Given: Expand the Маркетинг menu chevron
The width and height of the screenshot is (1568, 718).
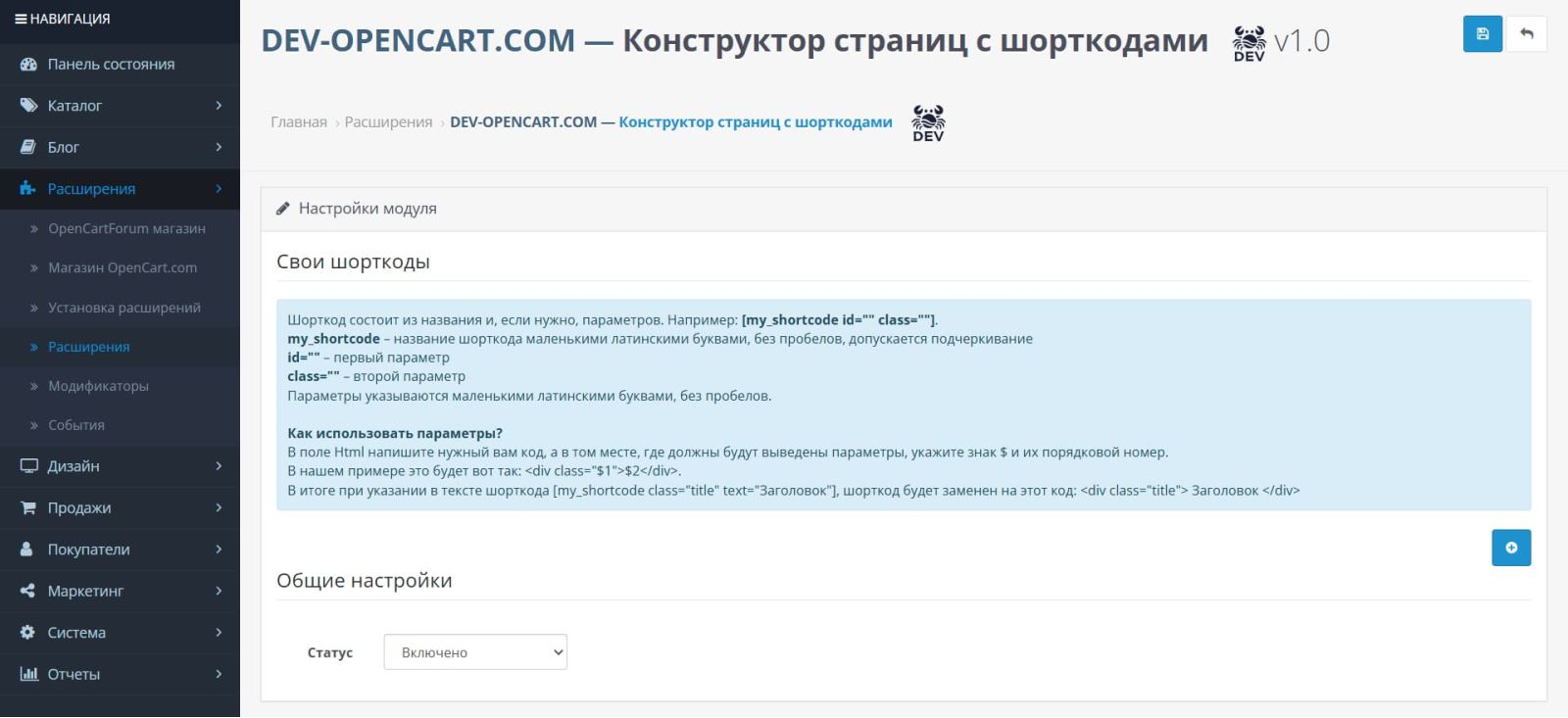Looking at the screenshot, I should 219,591.
